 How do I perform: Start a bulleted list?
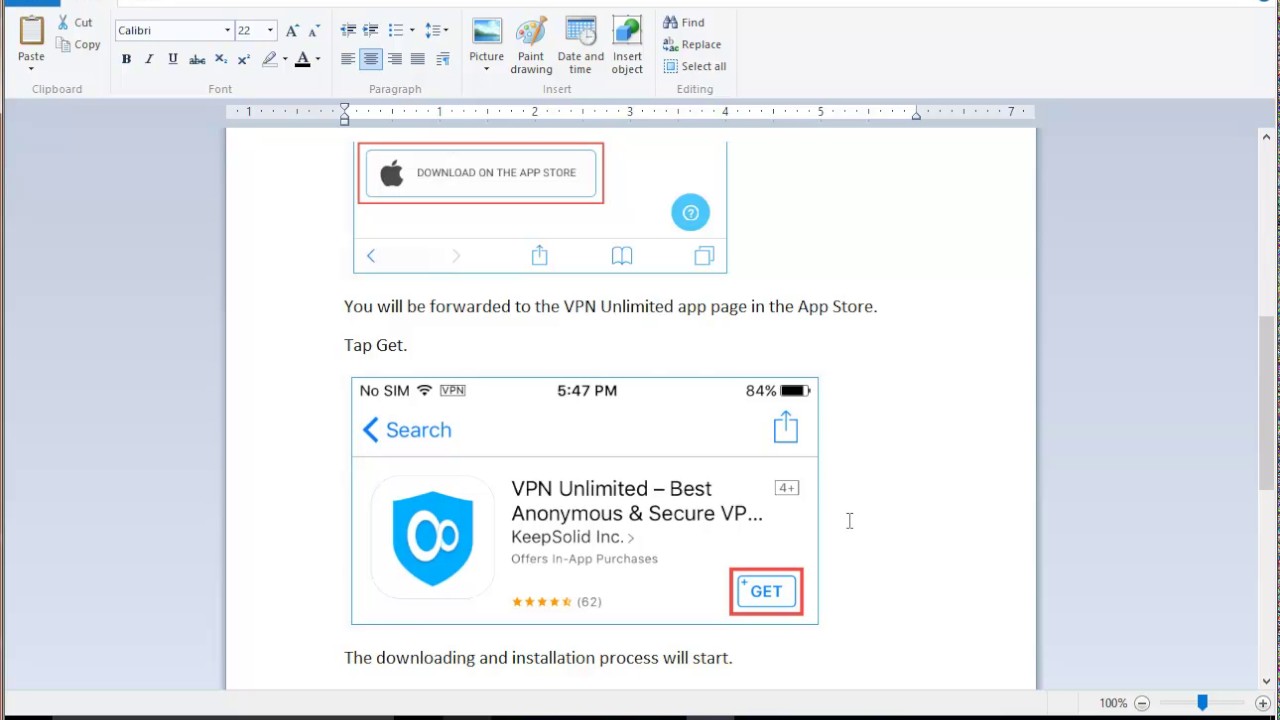click(x=396, y=30)
